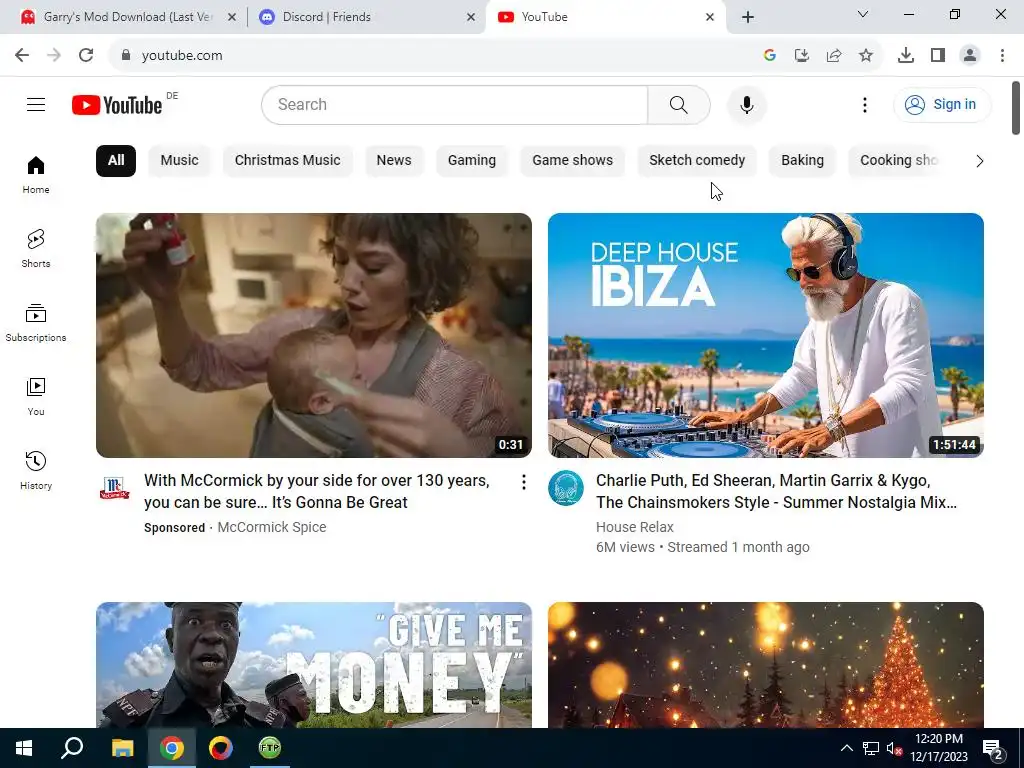1024x768 pixels.
Task: Bookmark this page with star icon
Action: click(x=865, y=56)
